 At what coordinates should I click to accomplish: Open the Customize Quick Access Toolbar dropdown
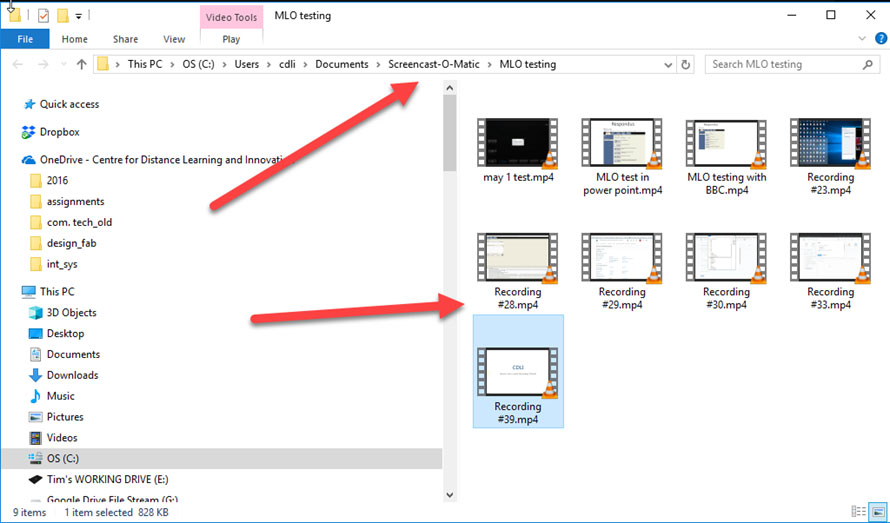79,16
